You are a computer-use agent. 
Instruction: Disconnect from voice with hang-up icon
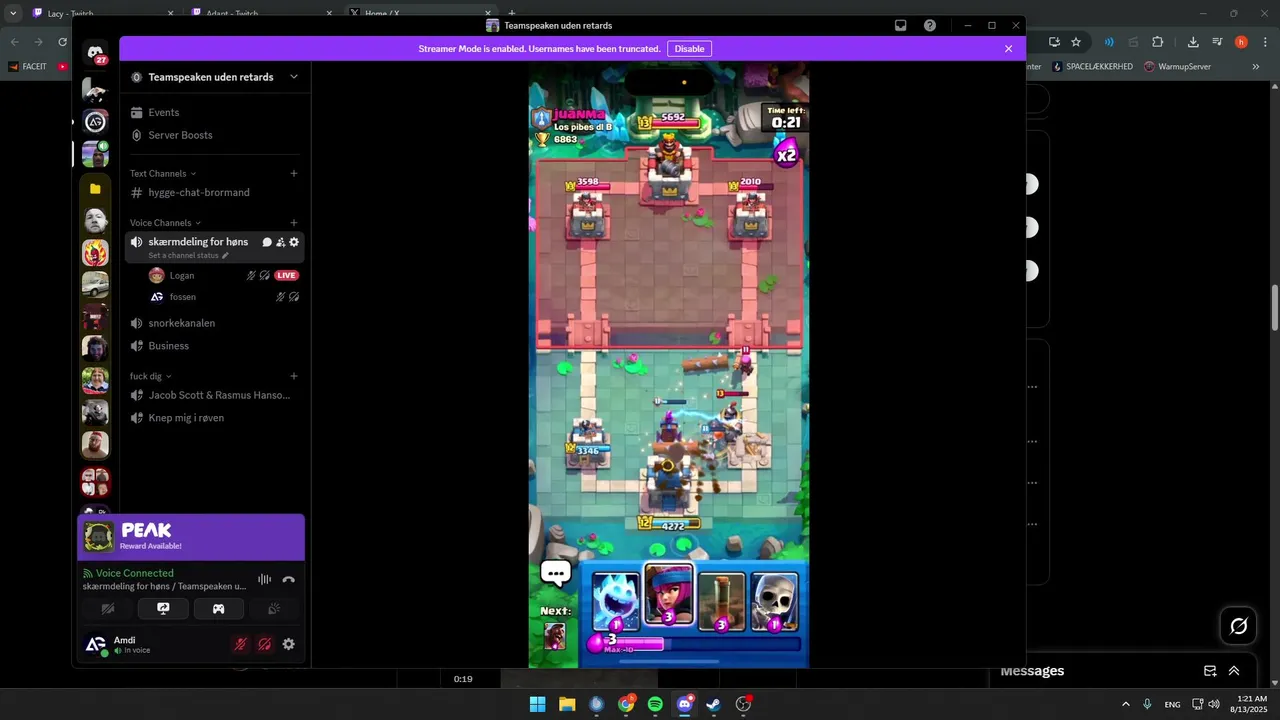[289, 579]
